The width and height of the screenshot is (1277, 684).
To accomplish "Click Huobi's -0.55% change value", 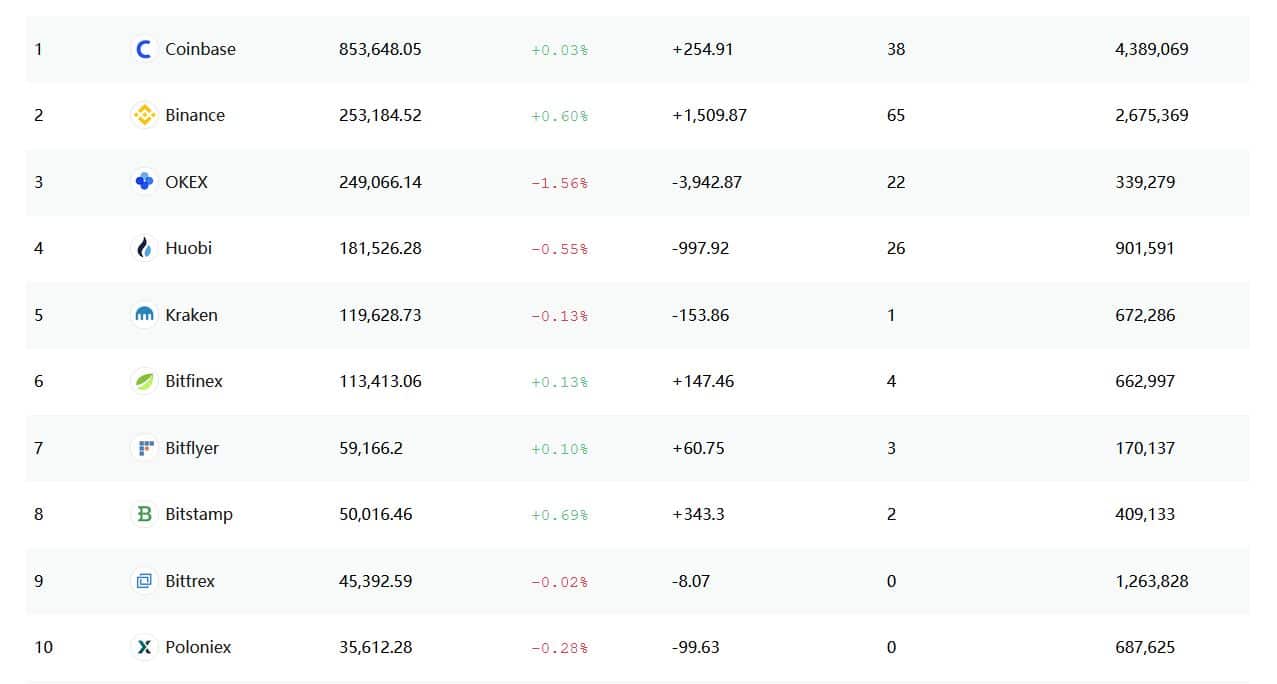I will pos(559,249).
